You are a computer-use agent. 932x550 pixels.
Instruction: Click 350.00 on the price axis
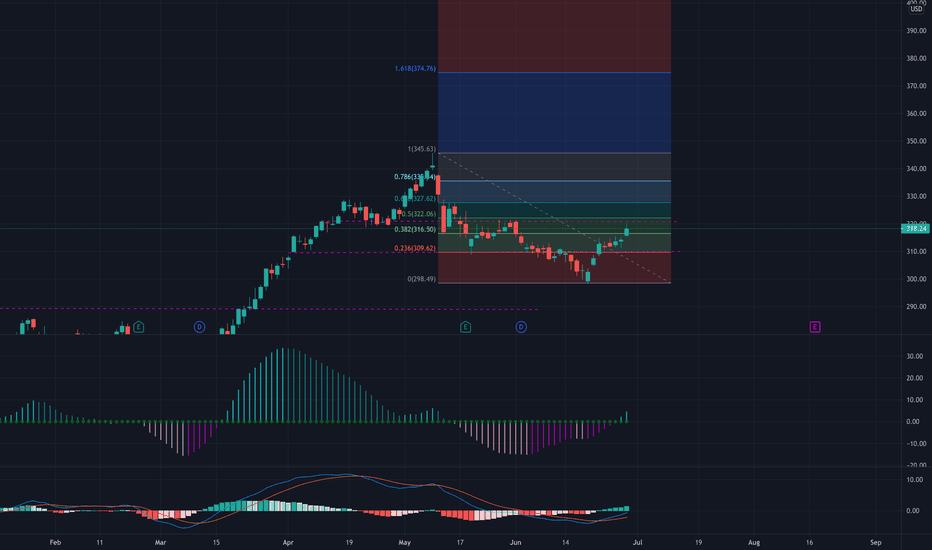tap(916, 142)
